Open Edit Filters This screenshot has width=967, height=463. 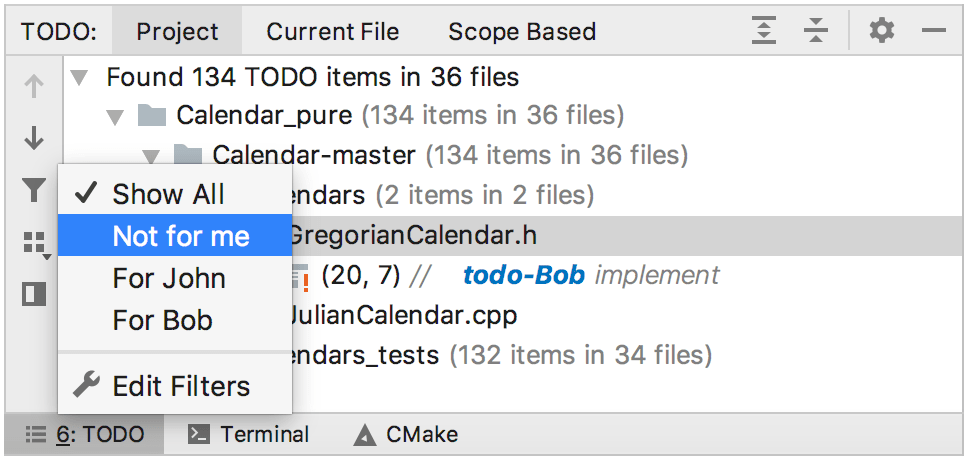(180, 386)
